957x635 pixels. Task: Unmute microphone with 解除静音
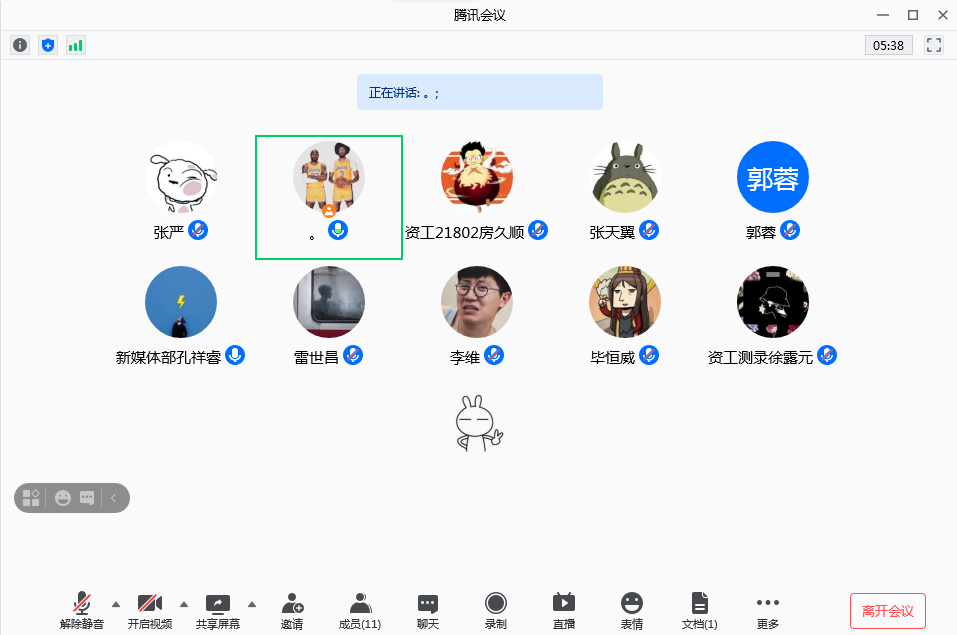point(82,610)
